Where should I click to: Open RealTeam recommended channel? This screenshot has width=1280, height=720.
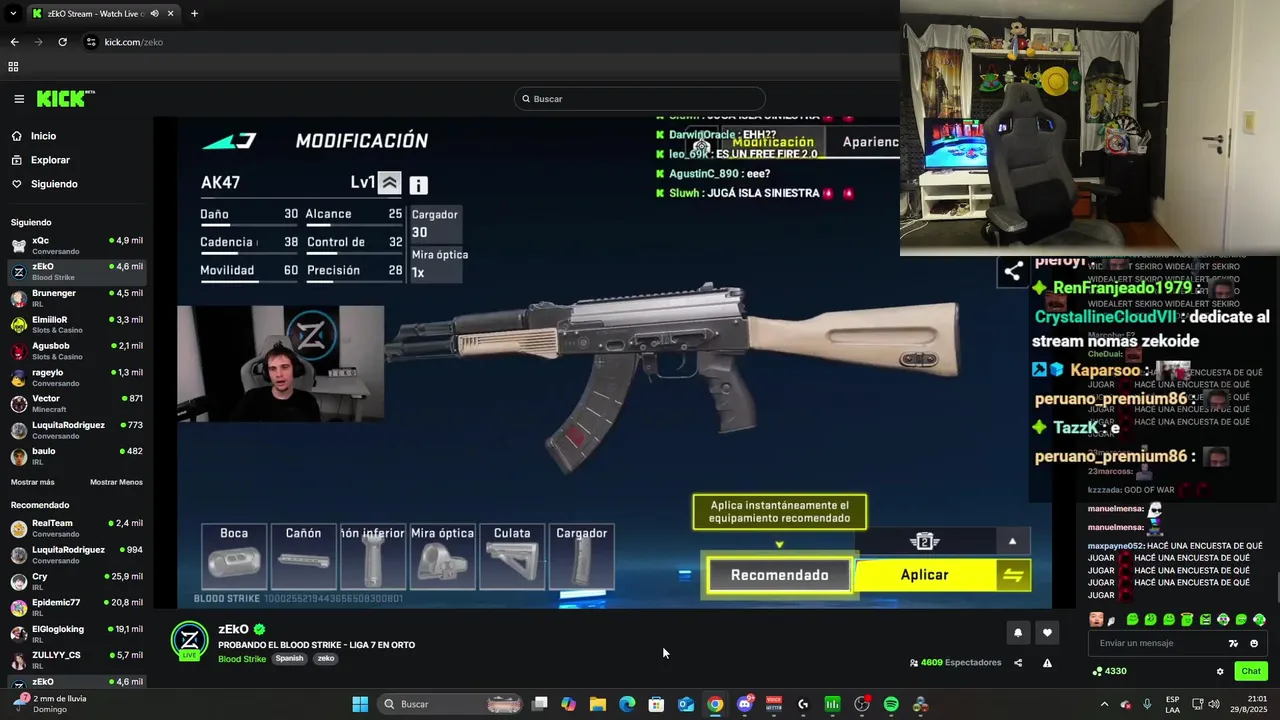point(76,528)
